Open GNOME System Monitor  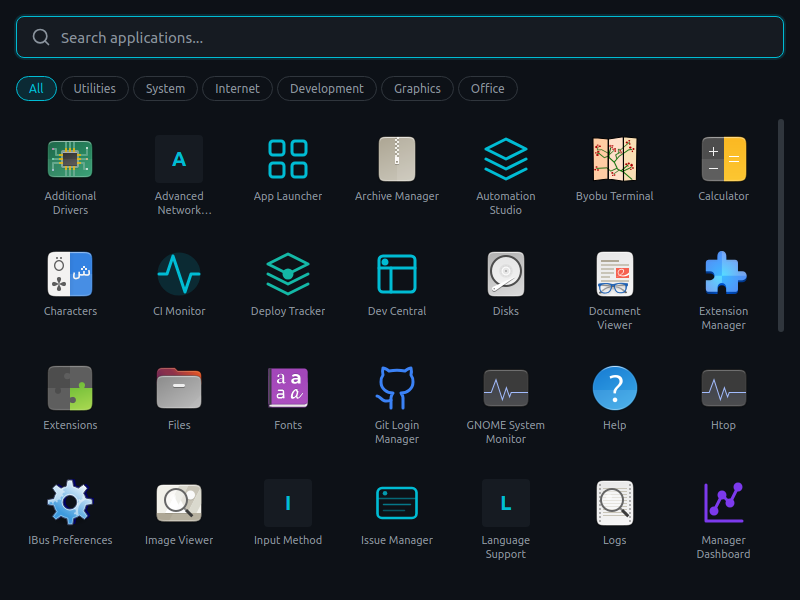tap(506, 388)
